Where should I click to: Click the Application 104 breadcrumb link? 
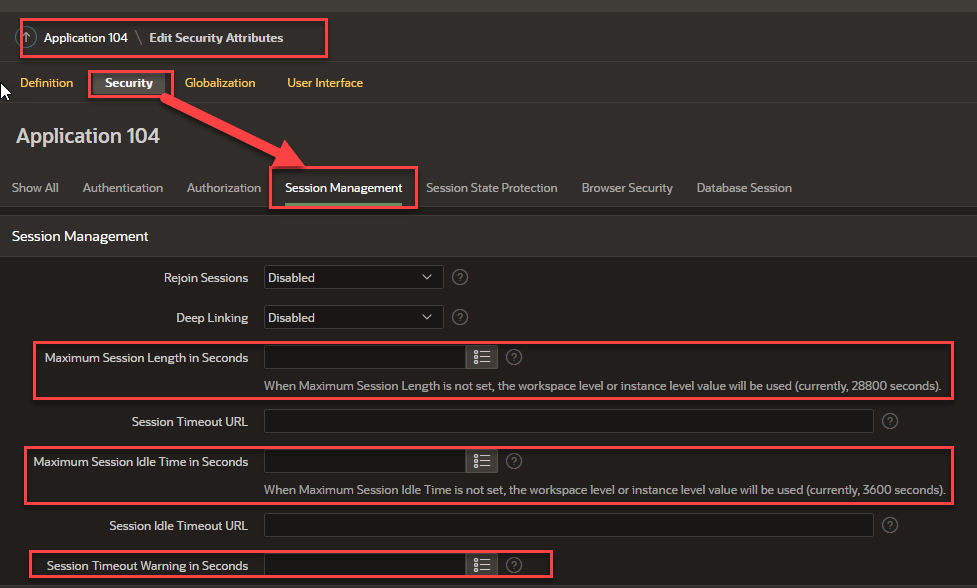click(x=85, y=37)
